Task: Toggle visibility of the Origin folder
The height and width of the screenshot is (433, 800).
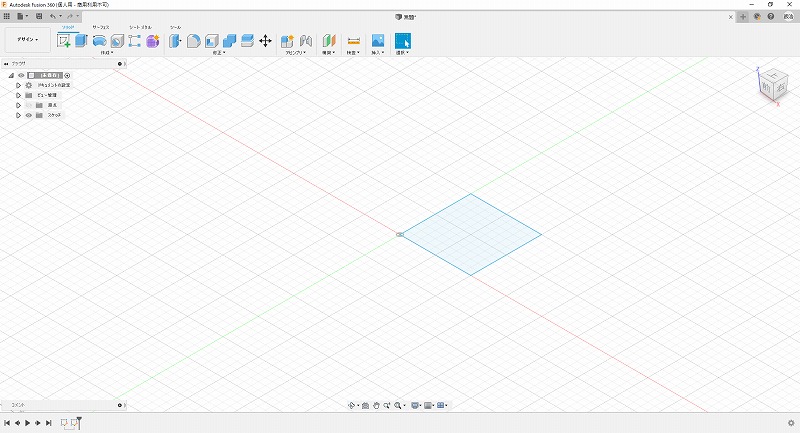Action: (28, 105)
